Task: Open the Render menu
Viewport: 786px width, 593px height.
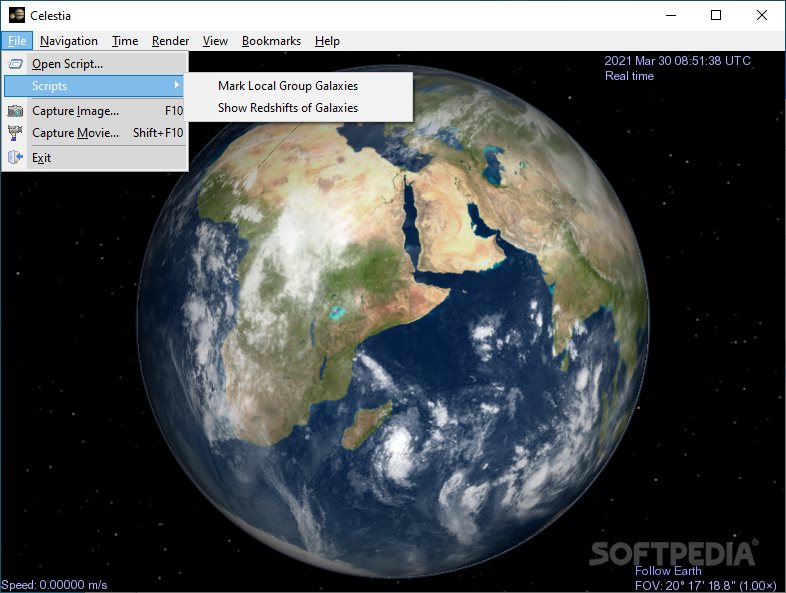Action: pyautogui.click(x=170, y=41)
